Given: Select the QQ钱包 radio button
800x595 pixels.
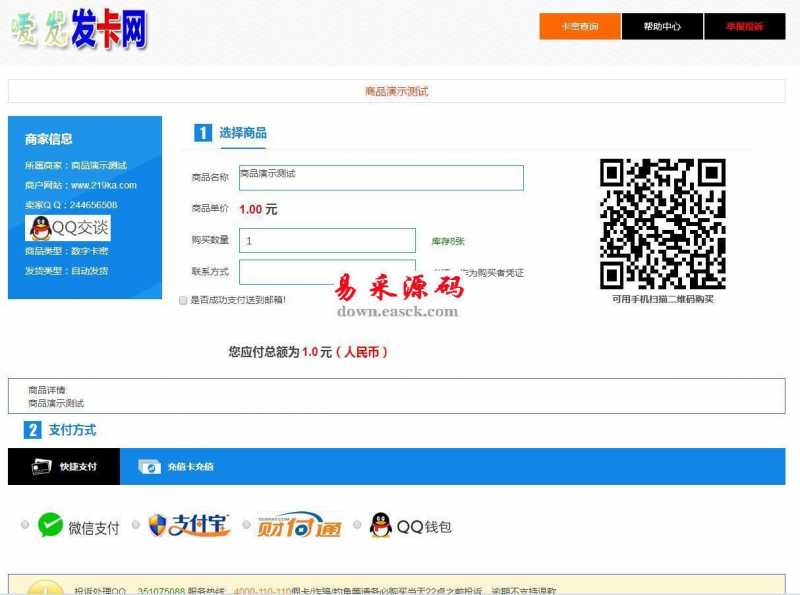Looking at the screenshot, I should (357, 525).
